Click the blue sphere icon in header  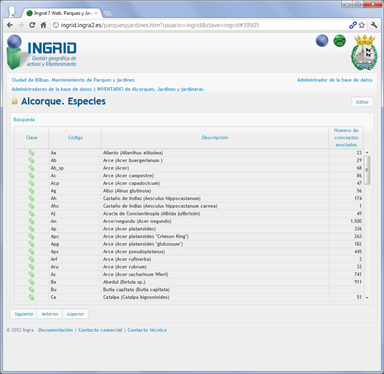322,41
